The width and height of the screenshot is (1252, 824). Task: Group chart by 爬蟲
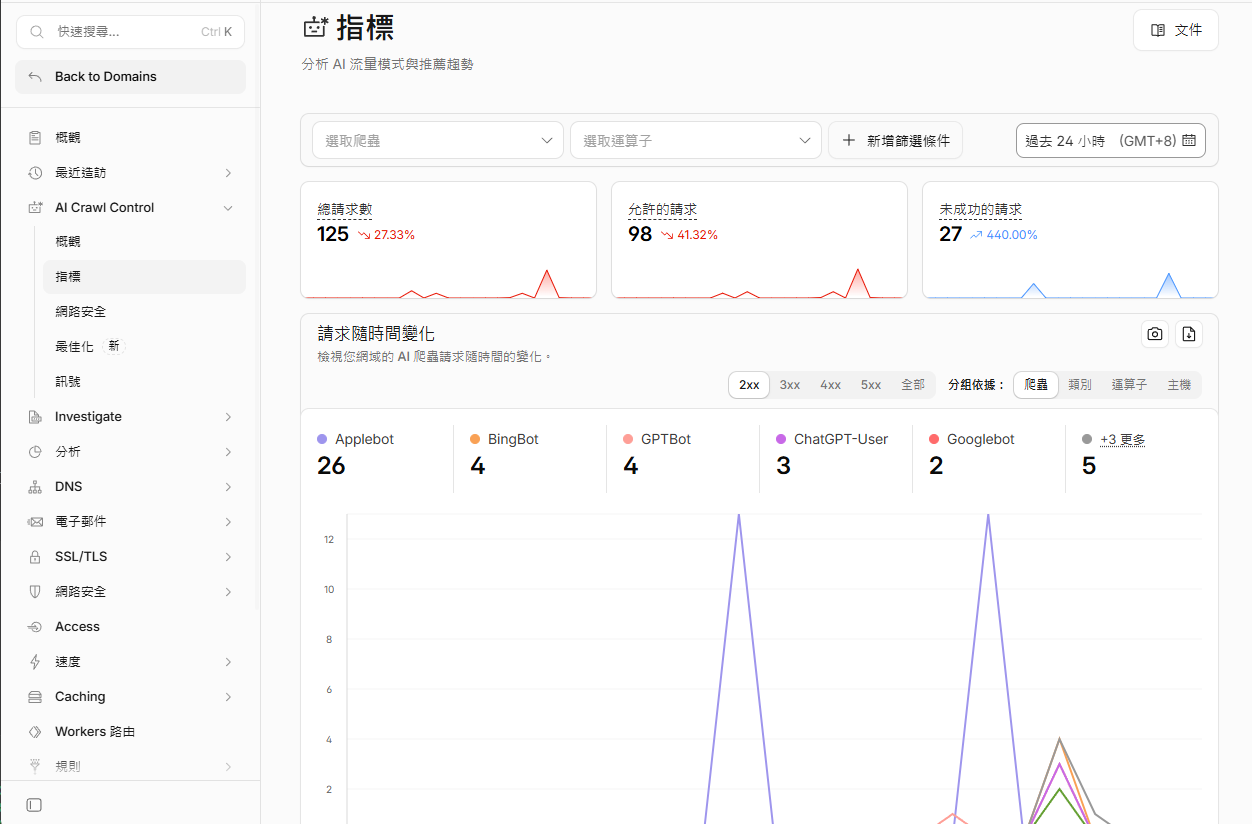[1036, 385]
